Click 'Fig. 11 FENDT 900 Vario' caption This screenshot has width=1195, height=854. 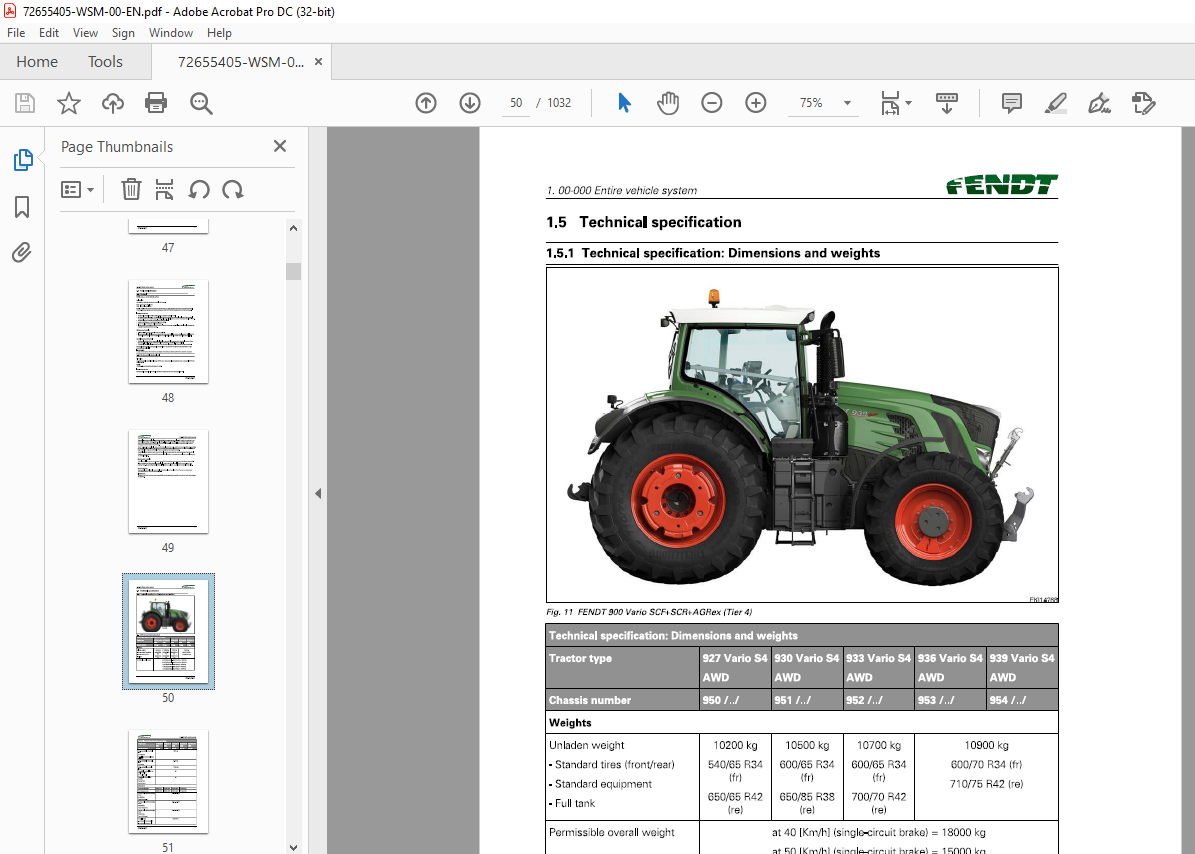(649, 612)
